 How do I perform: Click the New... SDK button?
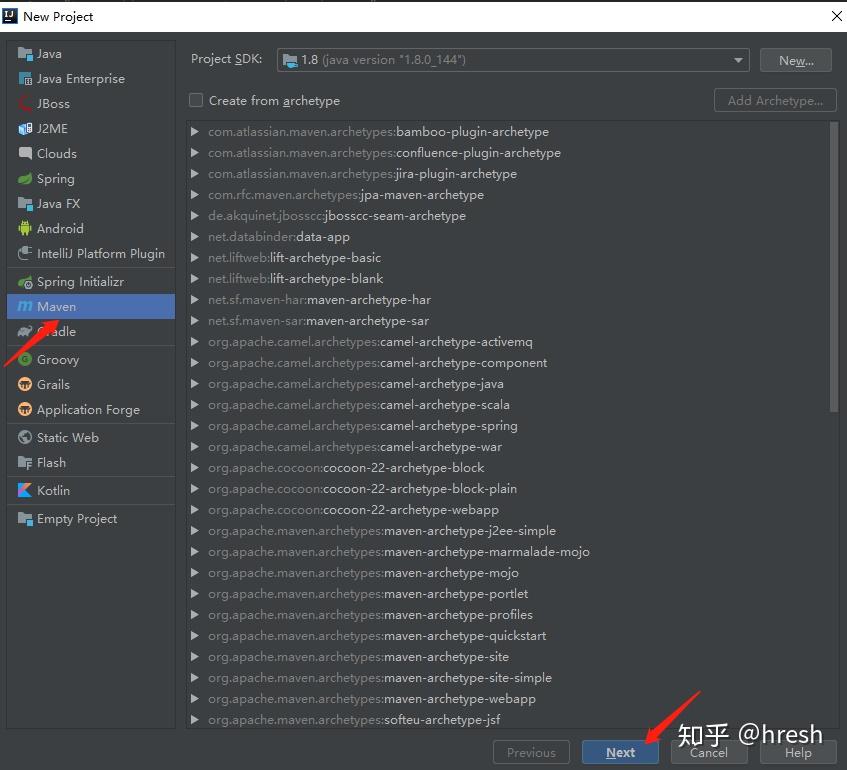click(x=796, y=60)
